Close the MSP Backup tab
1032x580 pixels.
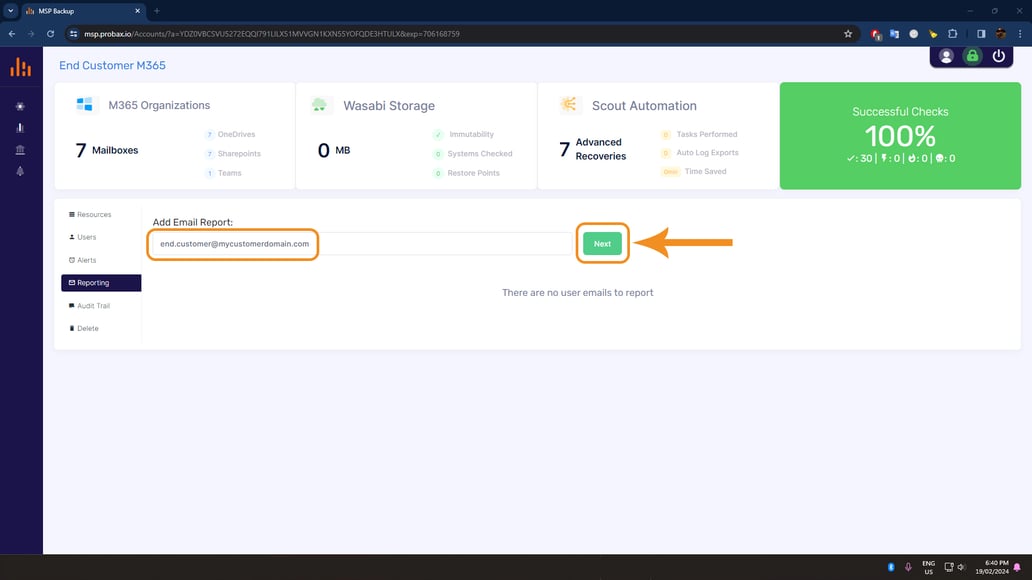pos(138,11)
